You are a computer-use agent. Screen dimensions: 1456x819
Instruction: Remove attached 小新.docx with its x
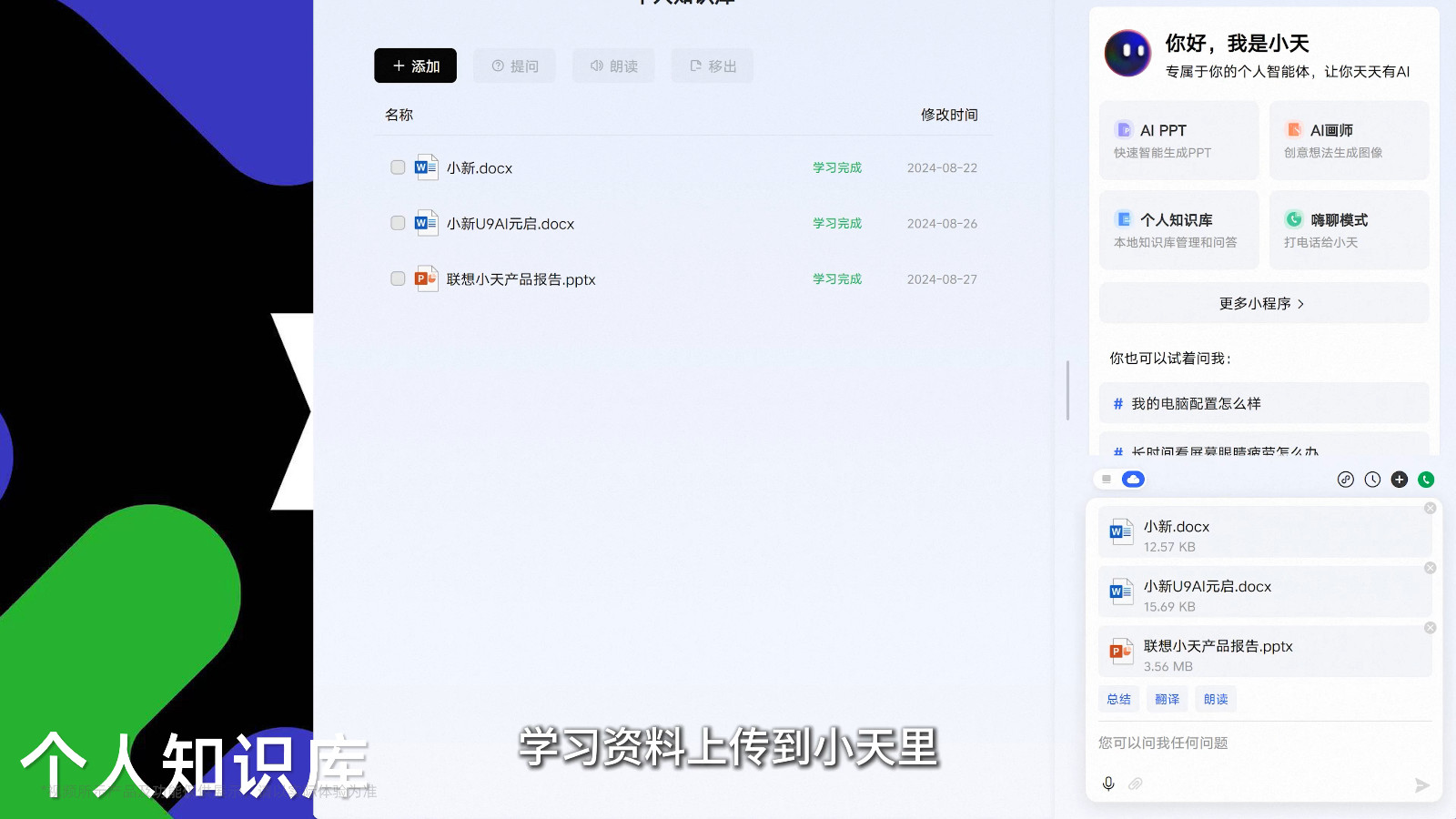[1430, 508]
